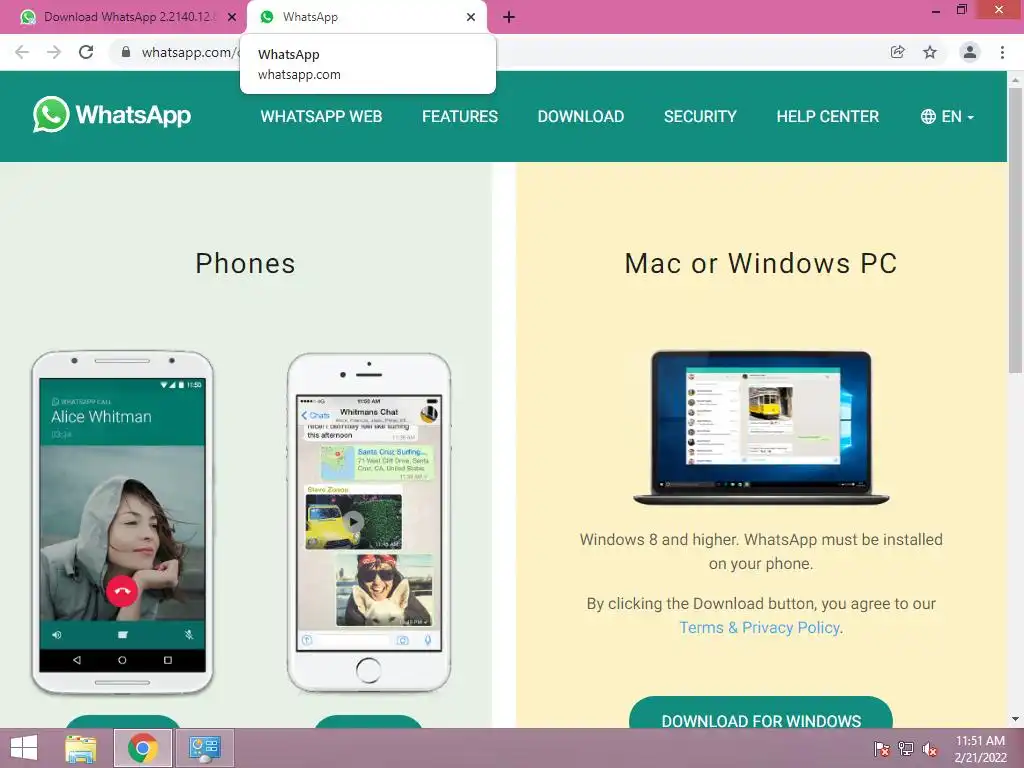Switch to Download WhatsApp 2.2140.12 tab
The image size is (1024, 768).
(128, 17)
